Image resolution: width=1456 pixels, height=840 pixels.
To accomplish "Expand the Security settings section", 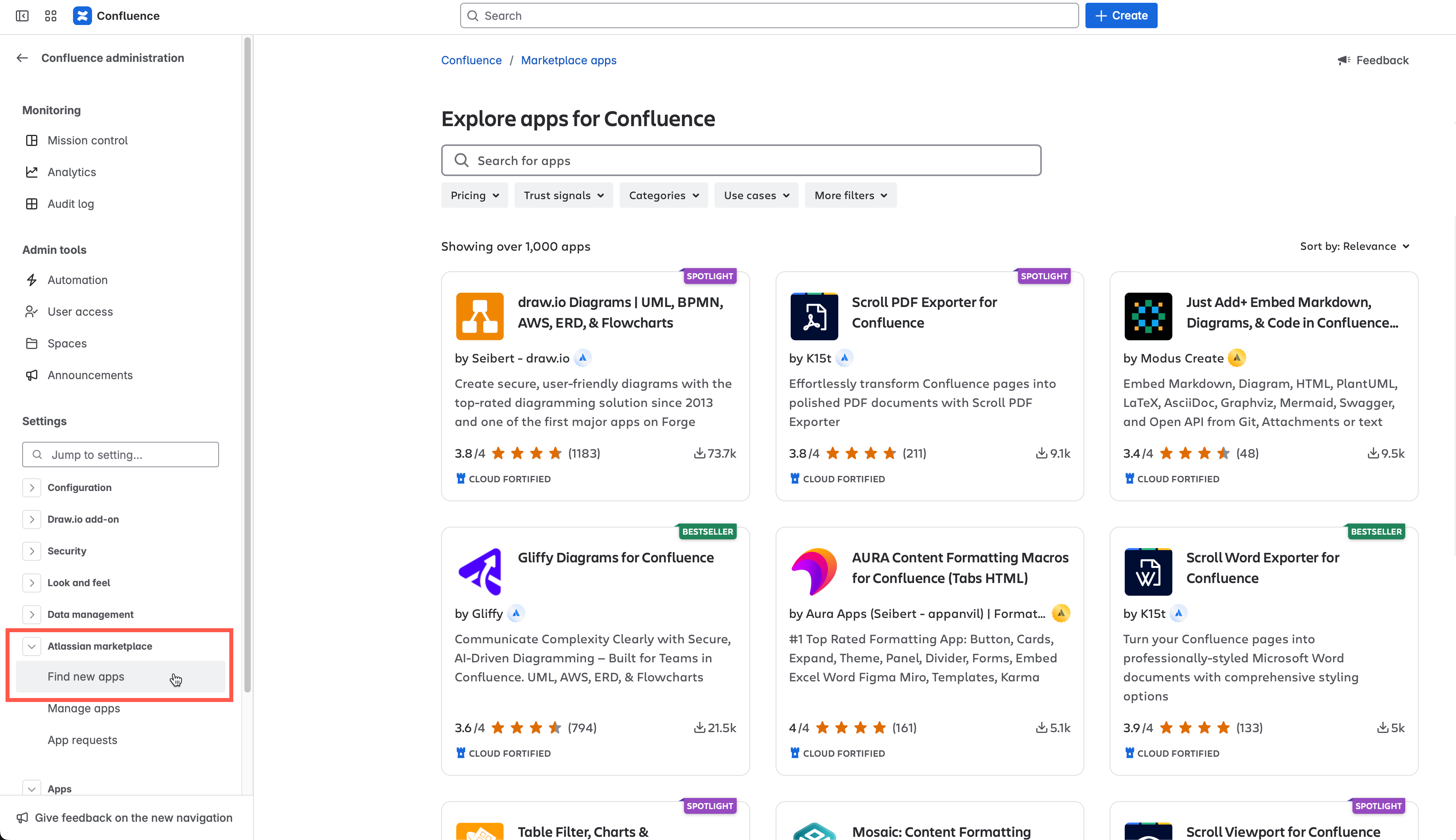I will pos(32,551).
